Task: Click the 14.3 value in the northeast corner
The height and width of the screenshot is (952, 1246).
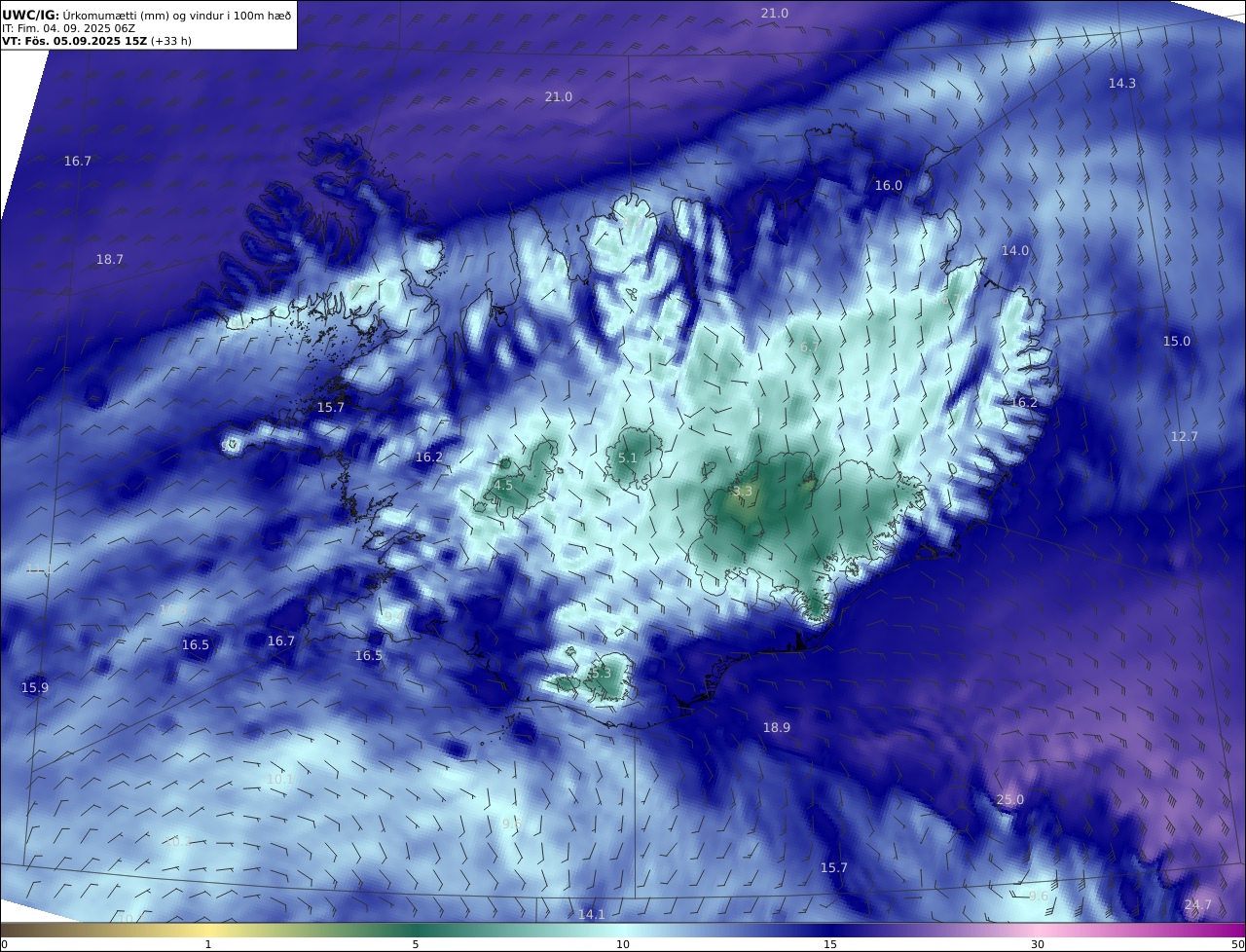Action: click(x=1122, y=84)
